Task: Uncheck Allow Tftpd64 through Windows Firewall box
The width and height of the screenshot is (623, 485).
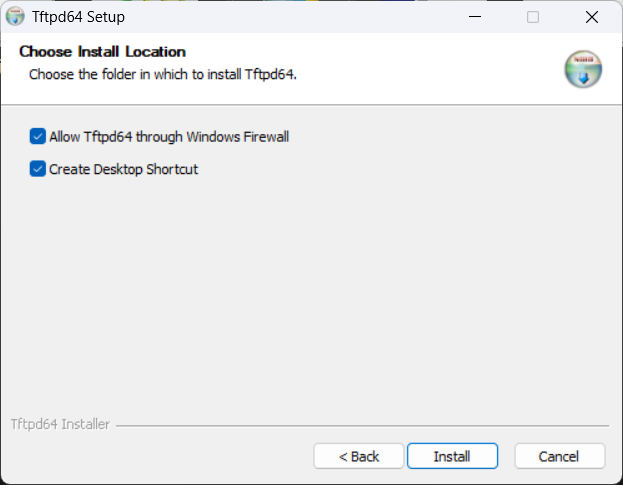Action: 38,136
